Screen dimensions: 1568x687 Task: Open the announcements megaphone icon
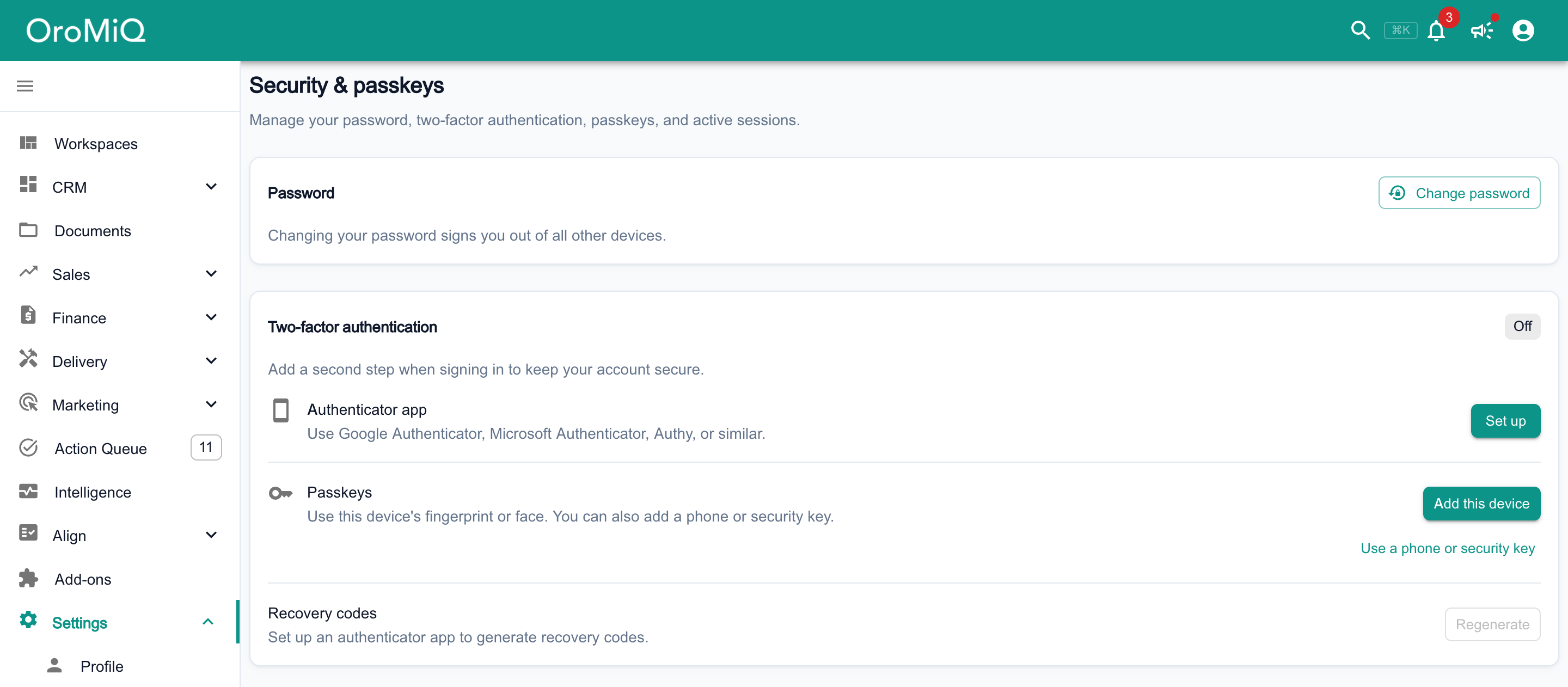pyautogui.click(x=1481, y=30)
